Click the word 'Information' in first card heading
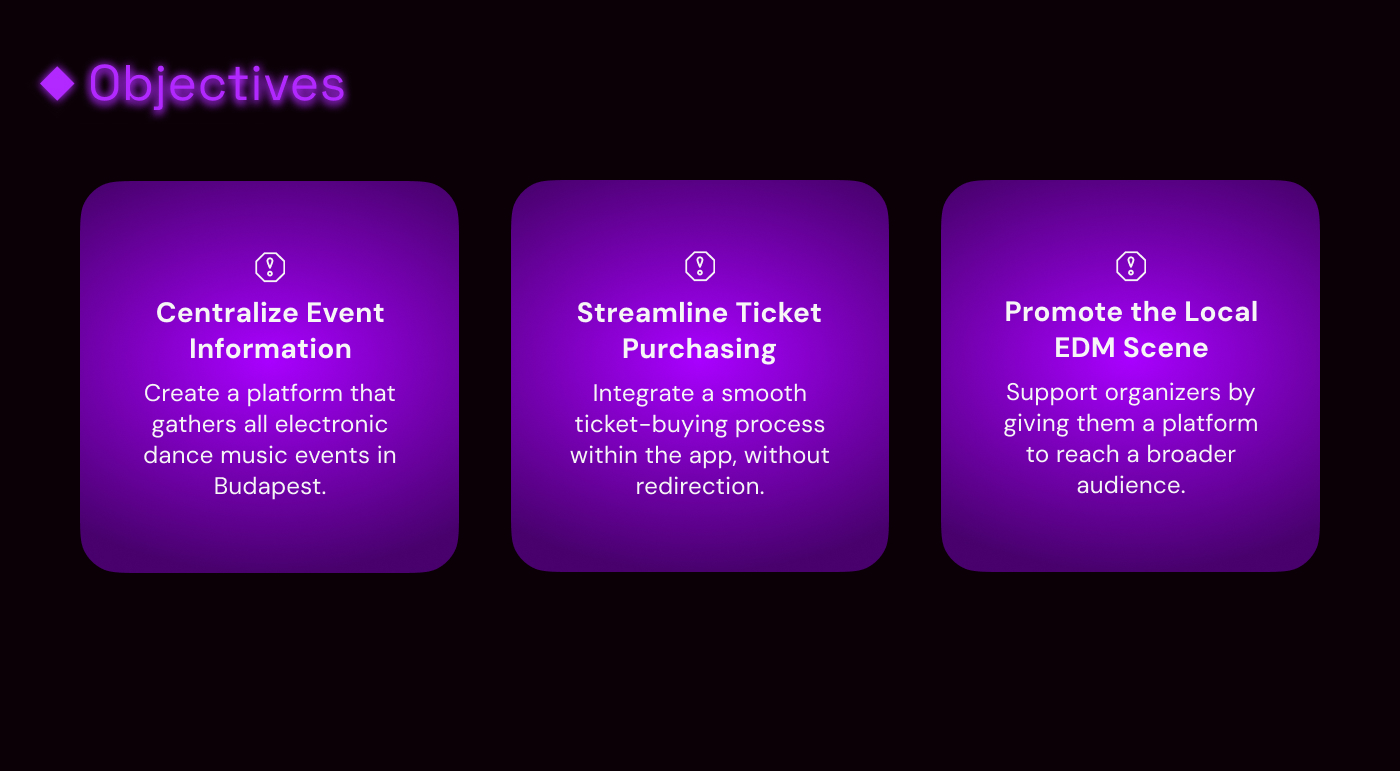The width and height of the screenshot is (1400, 771). click(x=270, y=349)
